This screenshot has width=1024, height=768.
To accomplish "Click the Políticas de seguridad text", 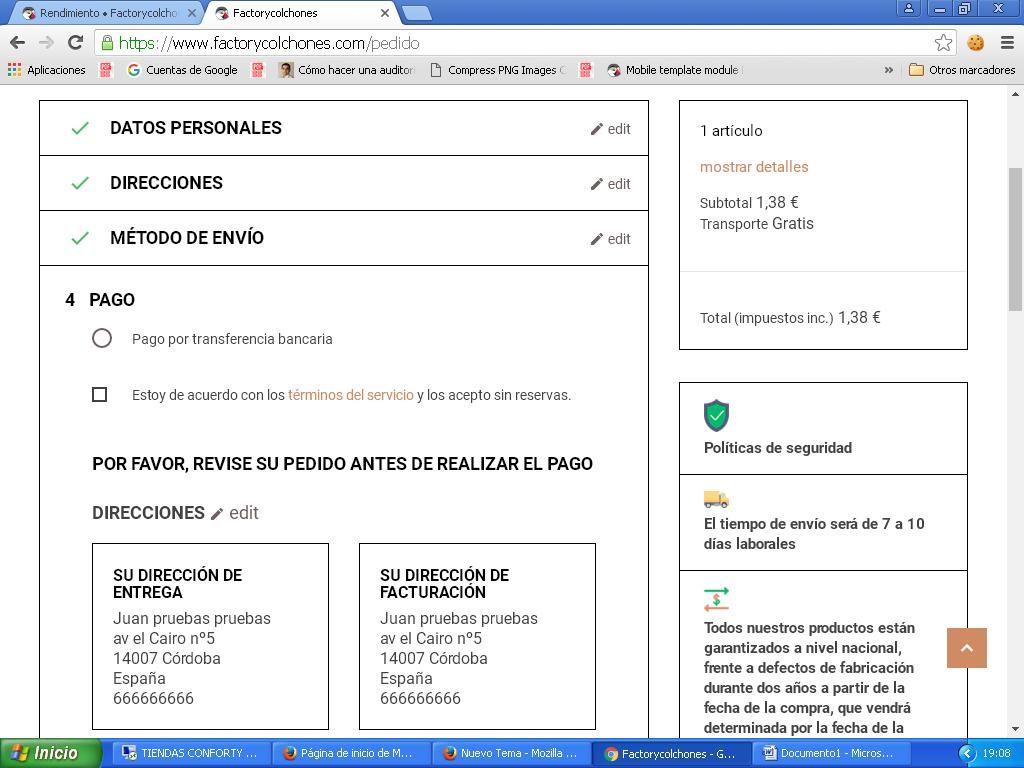I will pyautogui.click(x=778, y=448).
